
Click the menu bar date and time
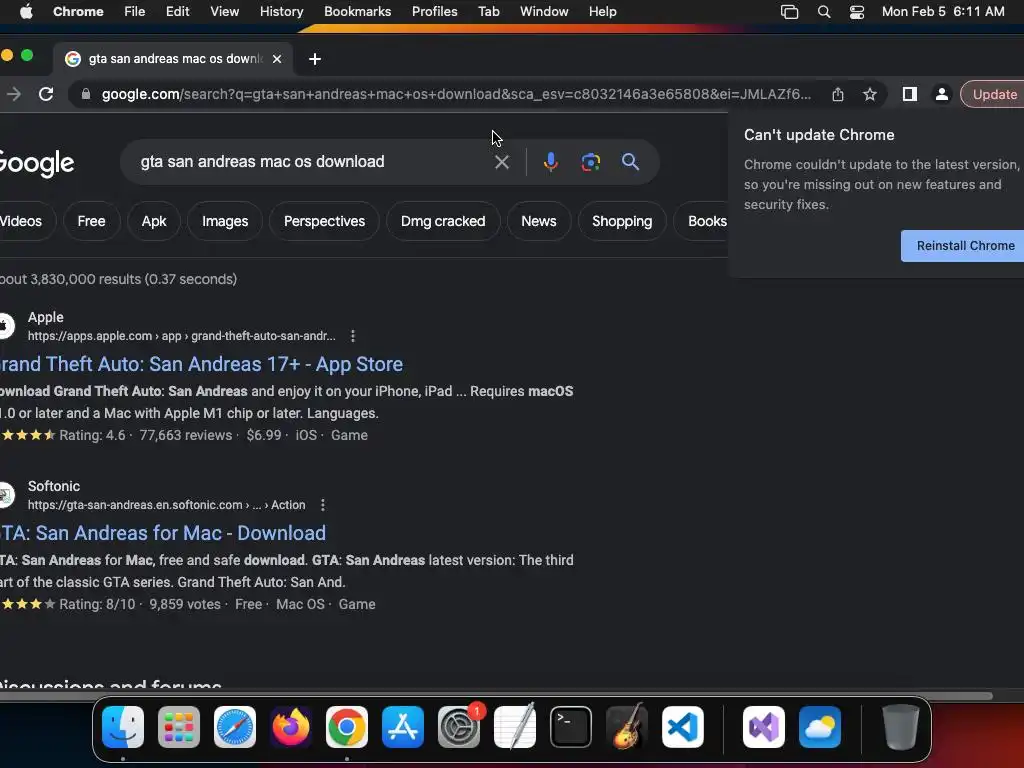coord(943,12)
